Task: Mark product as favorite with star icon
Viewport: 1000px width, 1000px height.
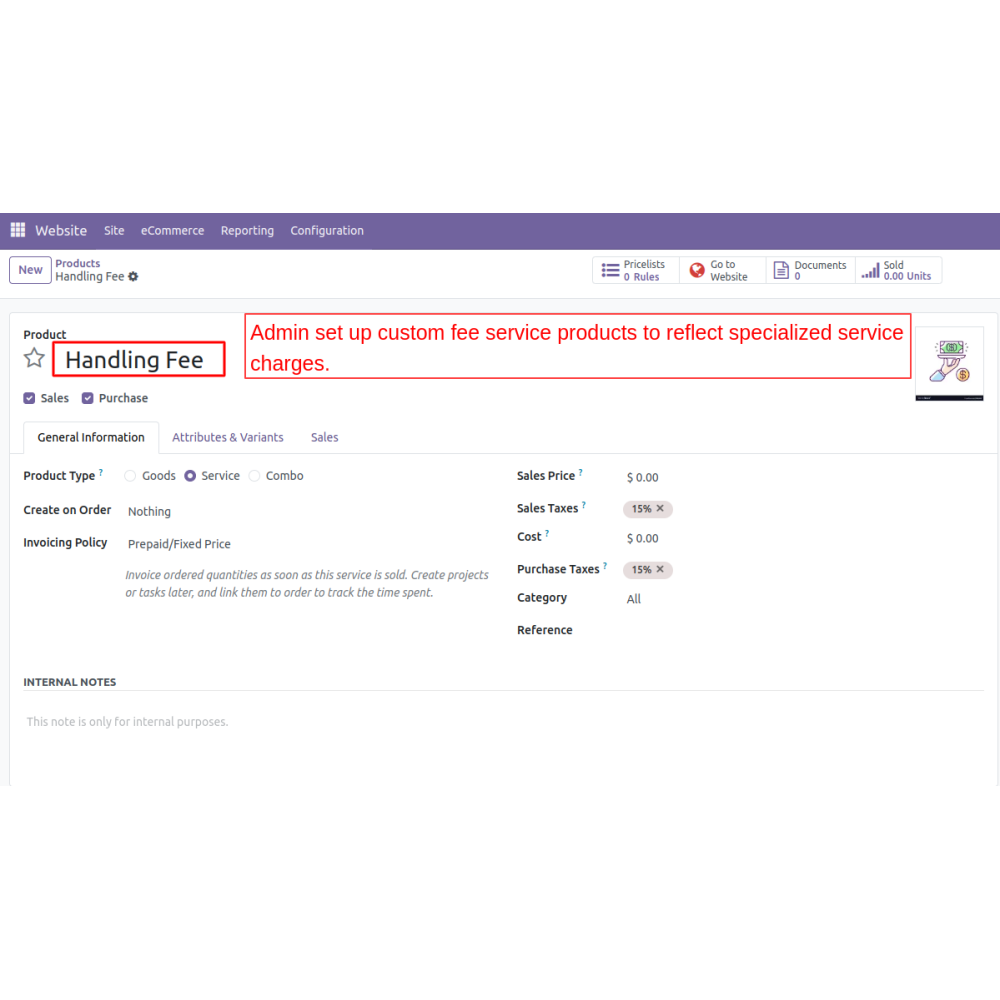Action: coord(34,358)
